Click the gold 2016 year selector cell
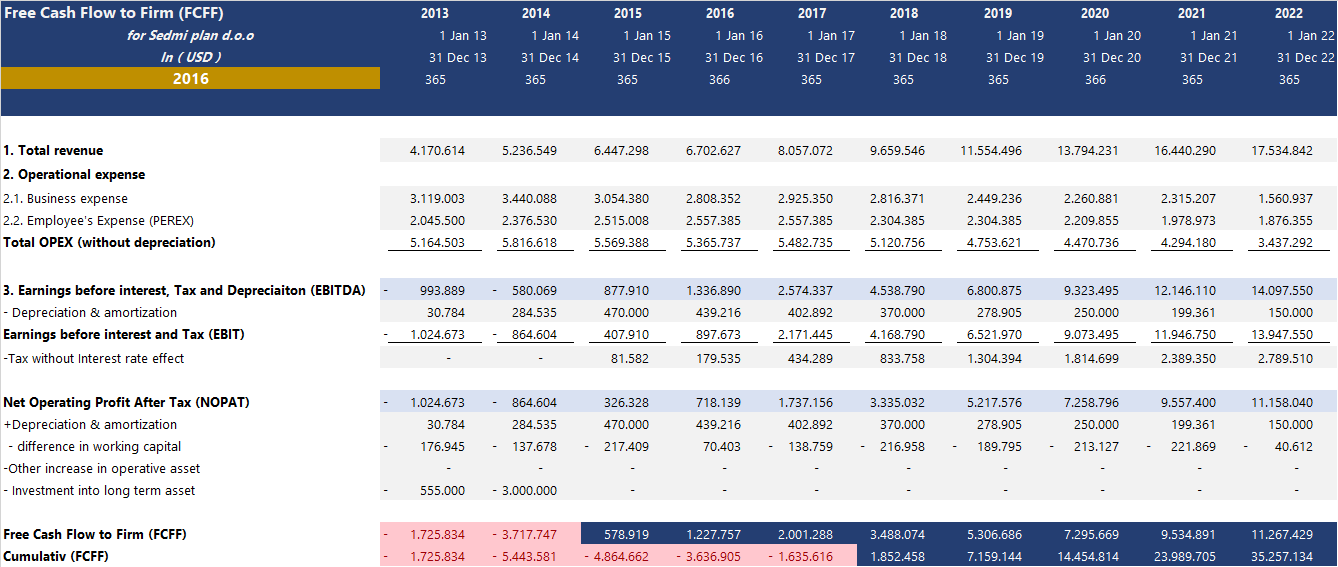Screen dimensions: 1338x567 [x=190, y=78]
